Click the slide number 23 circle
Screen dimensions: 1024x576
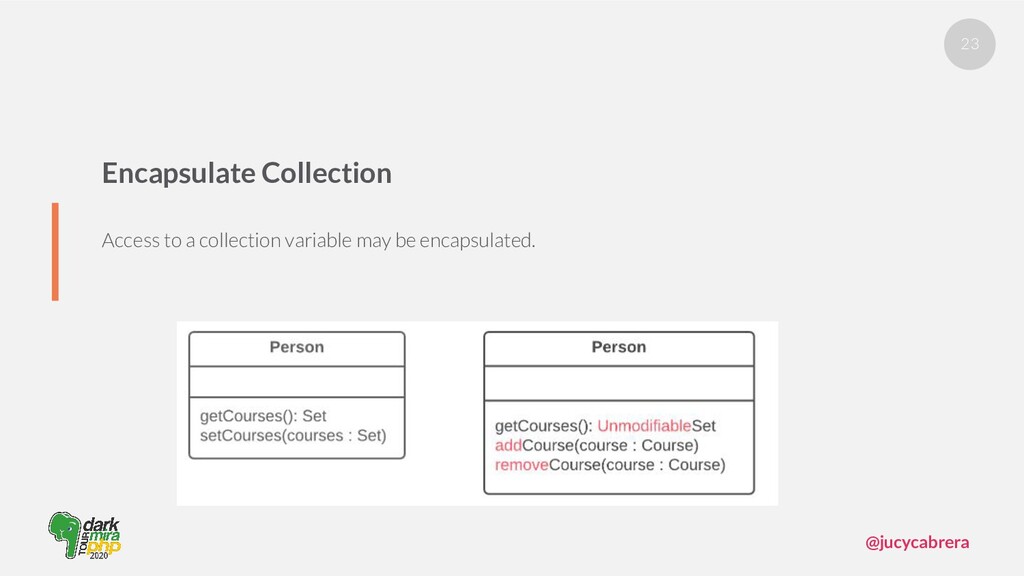click(x=969, y=44)
